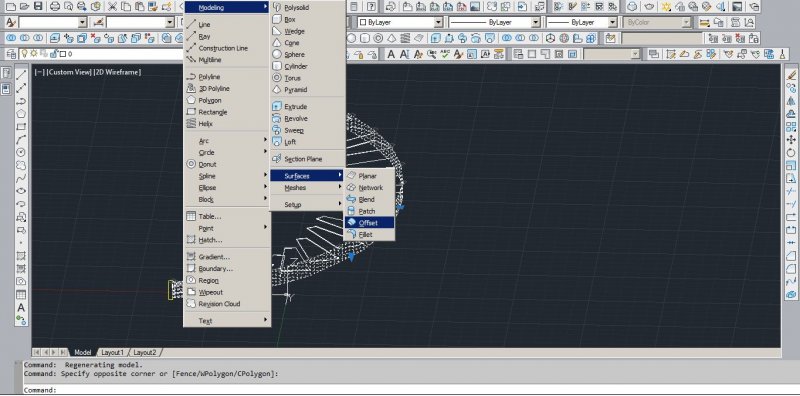Viewport: 800px width, 396px height.
Task: Open a file with the Open folder icon
Action: tap(24, 7)
